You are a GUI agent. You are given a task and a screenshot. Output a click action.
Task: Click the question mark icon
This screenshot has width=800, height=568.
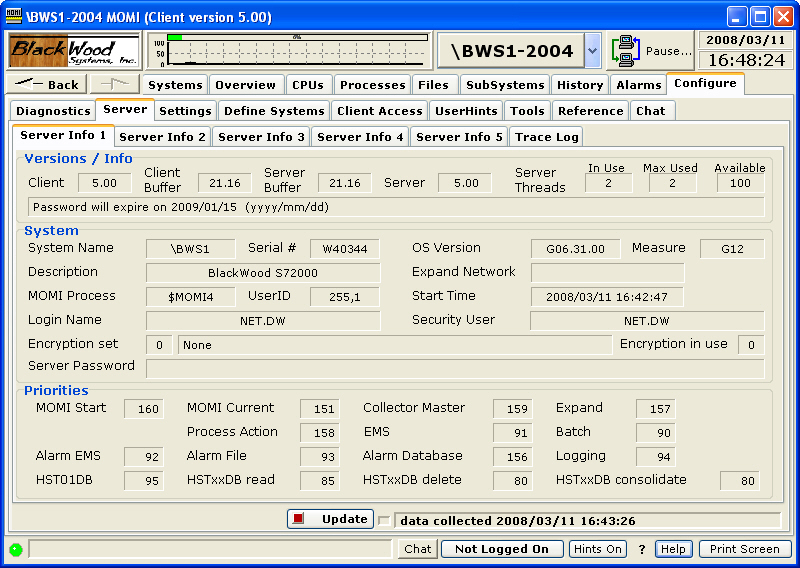[642, 549]
